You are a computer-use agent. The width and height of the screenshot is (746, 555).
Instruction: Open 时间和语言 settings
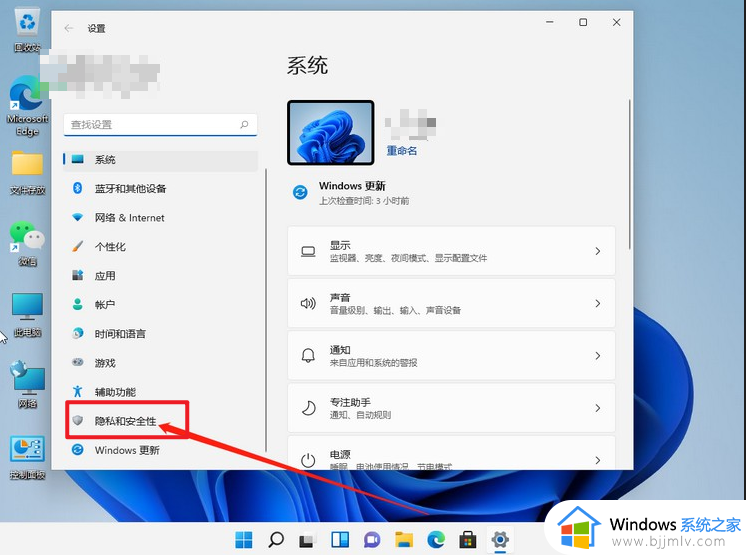[x=161, y=334]
